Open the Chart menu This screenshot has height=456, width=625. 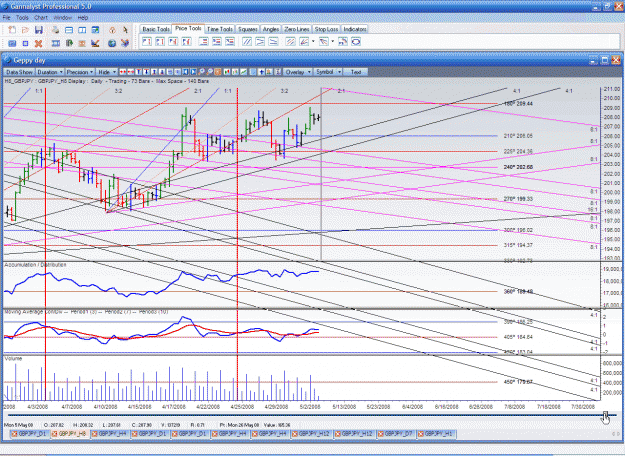click(41, 18)
